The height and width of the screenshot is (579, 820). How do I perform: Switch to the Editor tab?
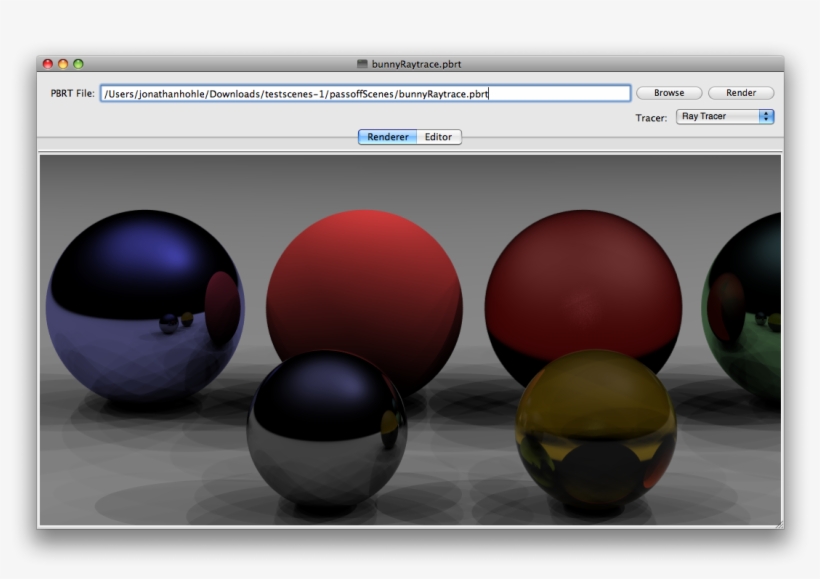[x=437, y=136]
